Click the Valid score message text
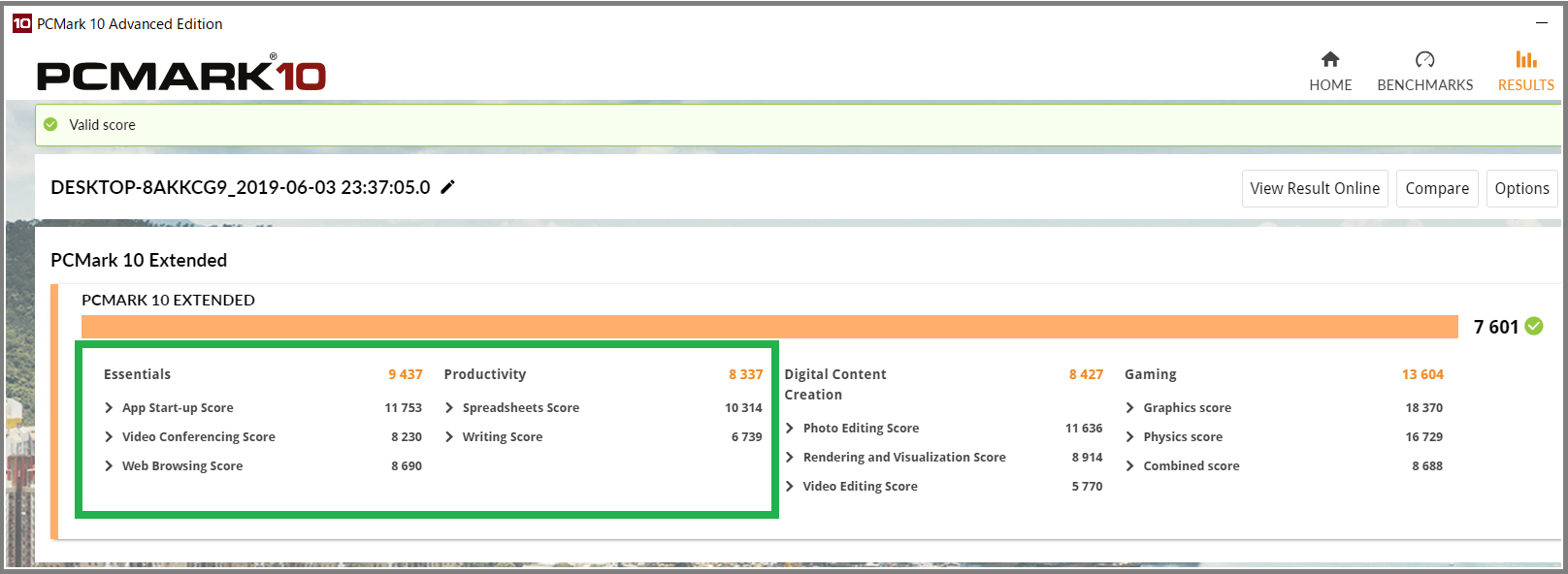Screen dimensions: 1568x574 [102, 125]
